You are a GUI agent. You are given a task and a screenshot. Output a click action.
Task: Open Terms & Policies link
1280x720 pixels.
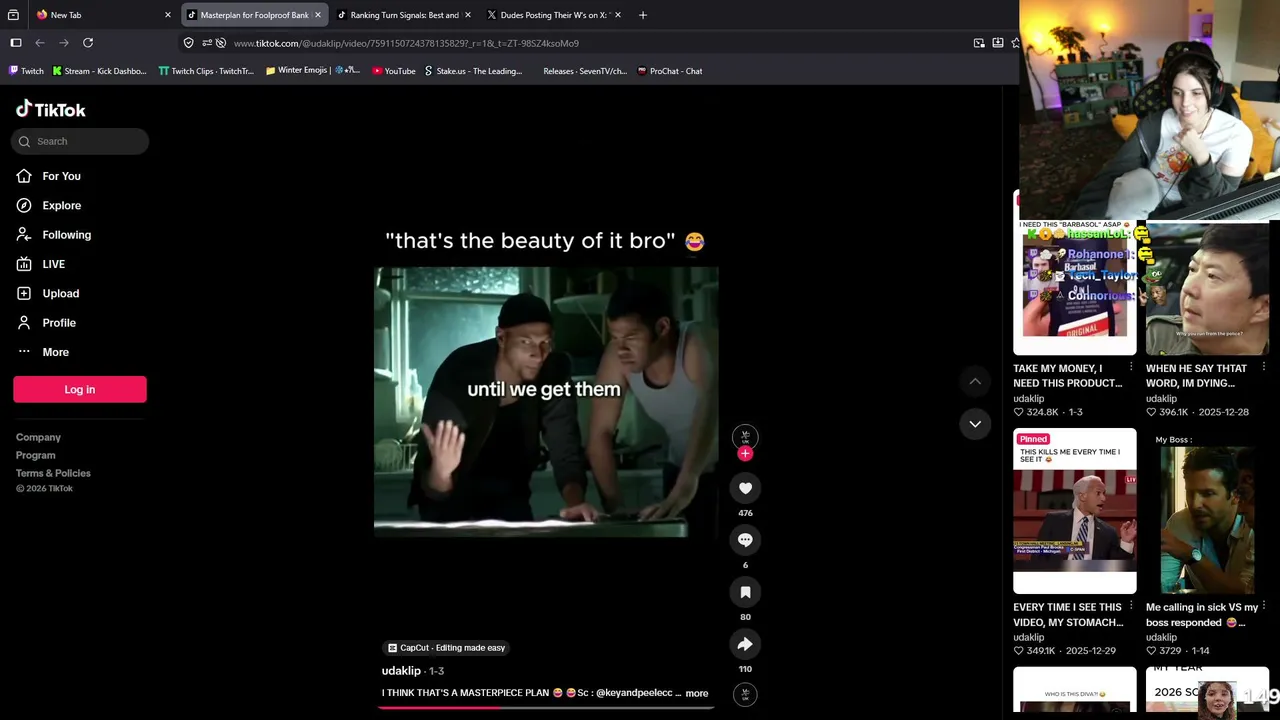(x=53, y=473)
